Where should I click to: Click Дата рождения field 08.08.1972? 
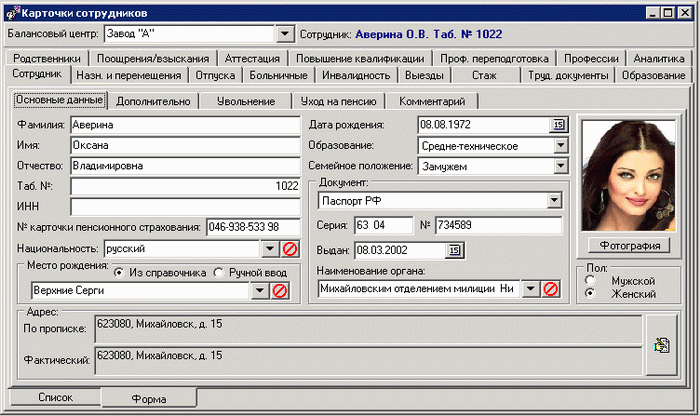point(484,125)
